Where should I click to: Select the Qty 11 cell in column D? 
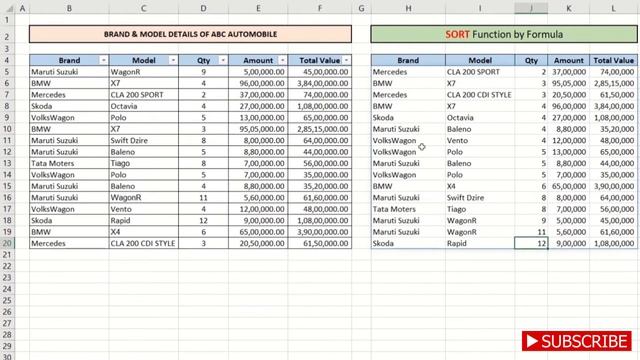coord(203,198)
